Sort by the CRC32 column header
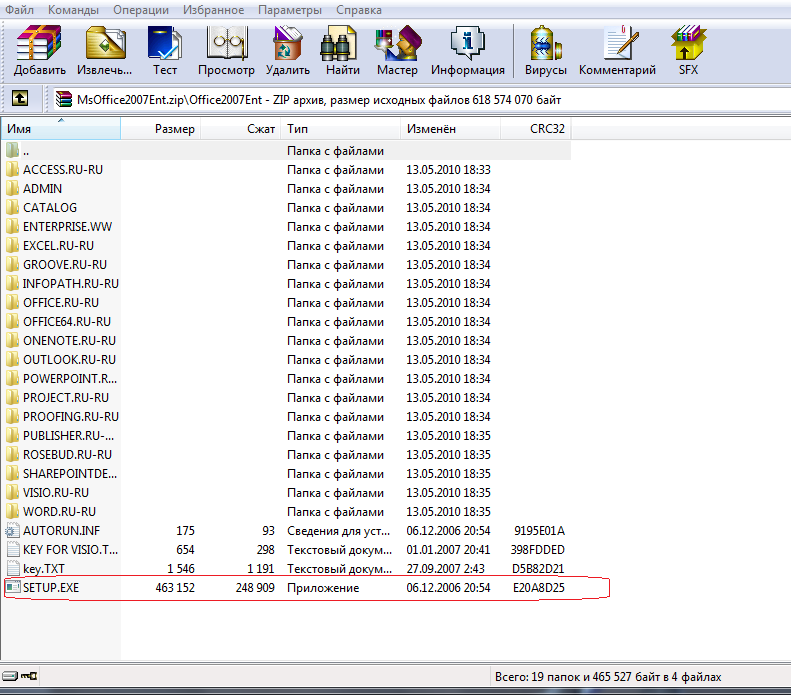The image size is (791, 695). [x=536, y=129]
